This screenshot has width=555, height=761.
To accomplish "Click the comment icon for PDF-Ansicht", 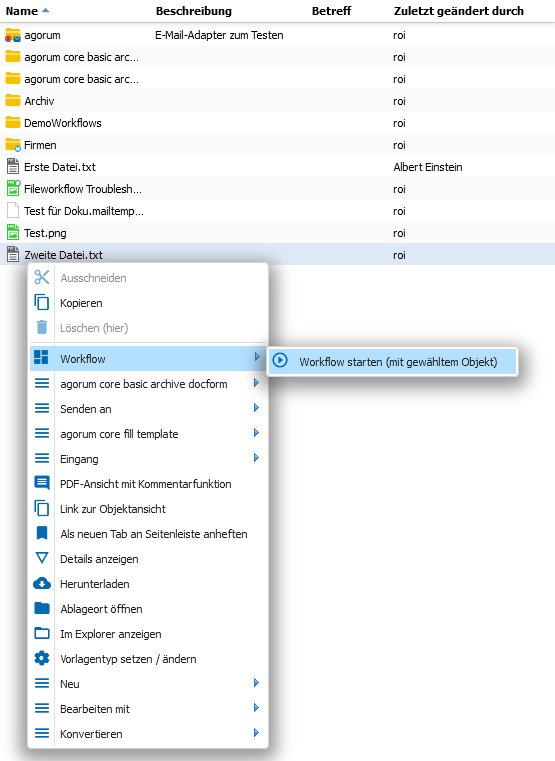I will (42, 483).
